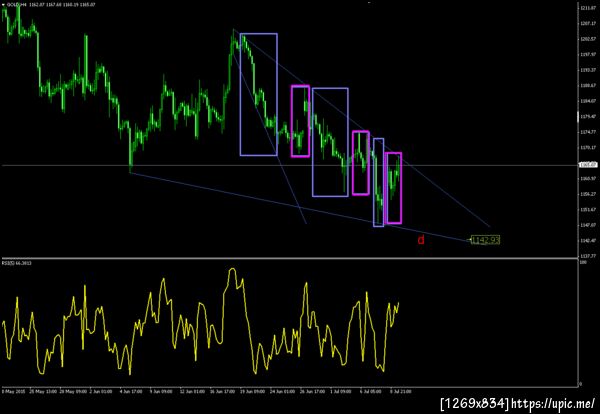Click the "1 Jul 09:00" time label

pyautogui.click(x=341, y=391)
